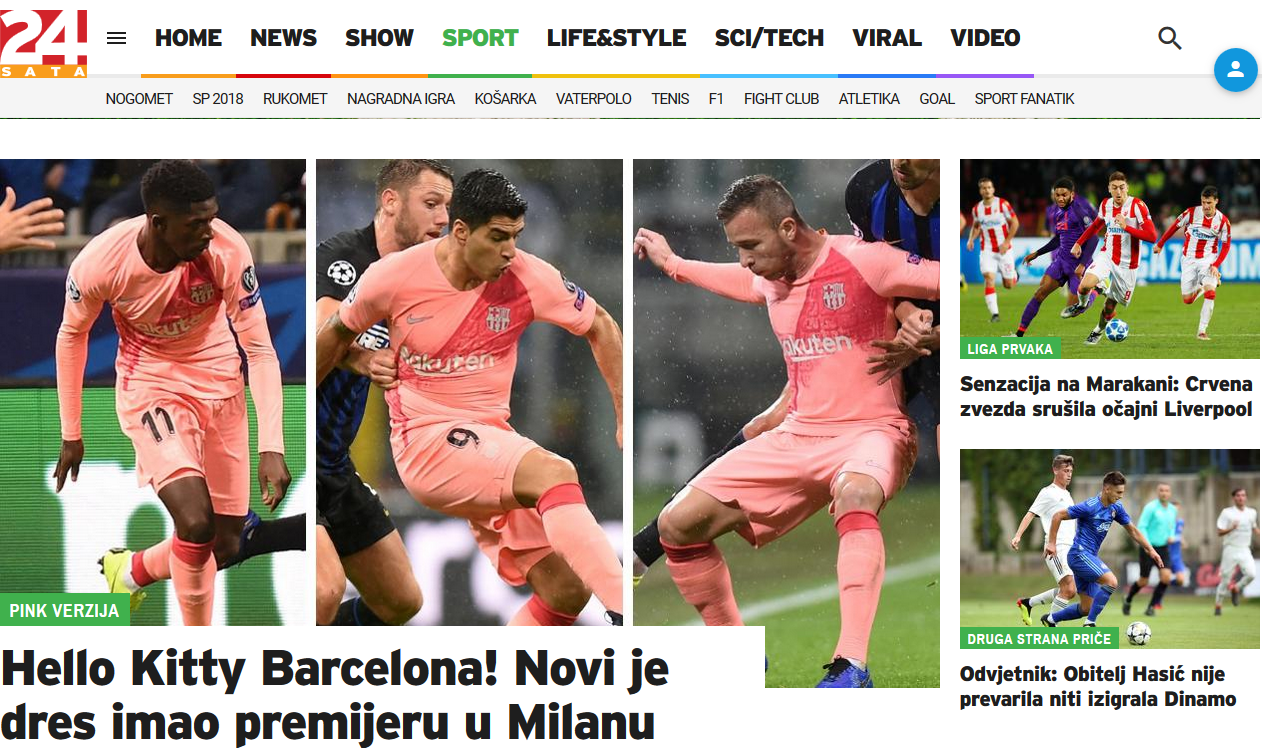The image size is (1262, 753).
Task: Click the LIGA PRVAKA tag label
Action: coord(1010,349)
